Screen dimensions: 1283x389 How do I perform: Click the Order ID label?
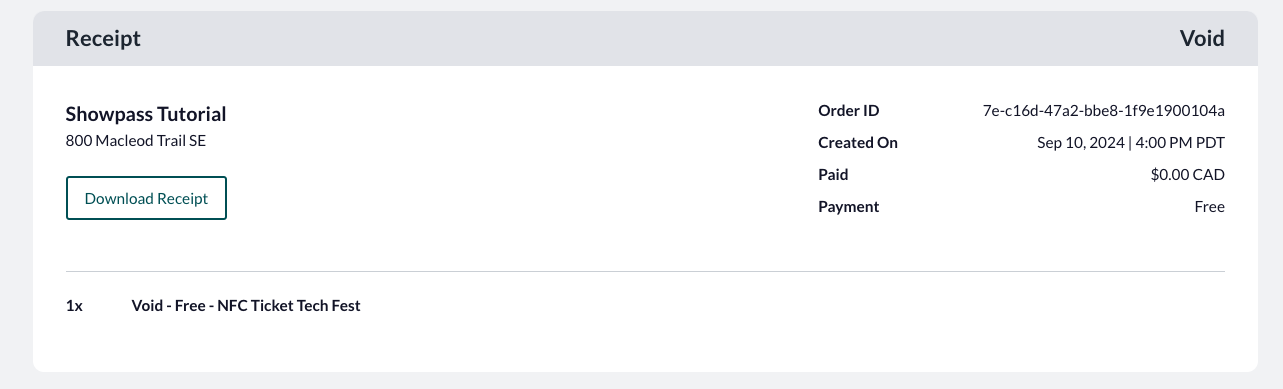click(848, 111)
